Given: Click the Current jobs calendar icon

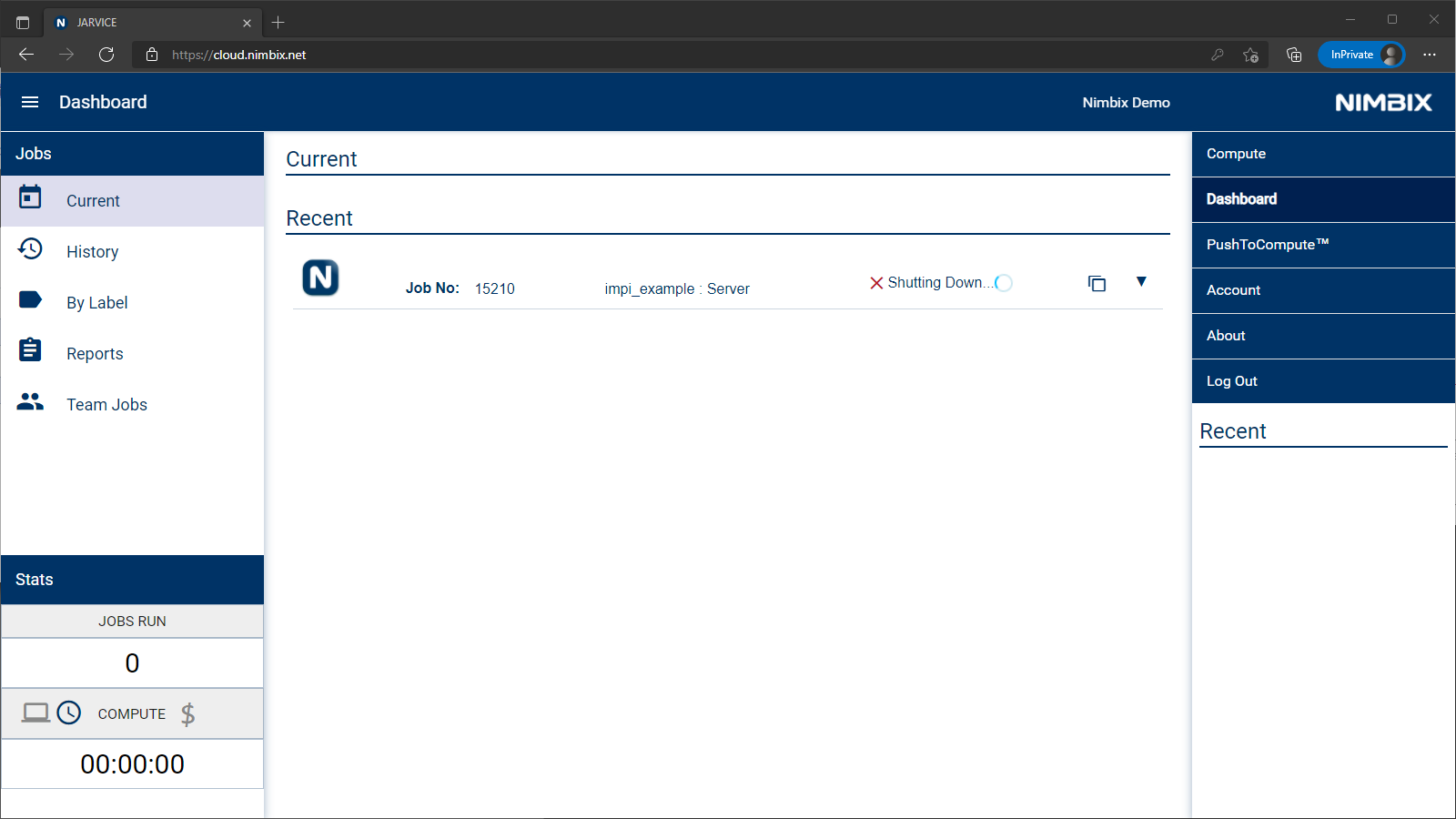Looking at the screenshot, I should 30,197.
